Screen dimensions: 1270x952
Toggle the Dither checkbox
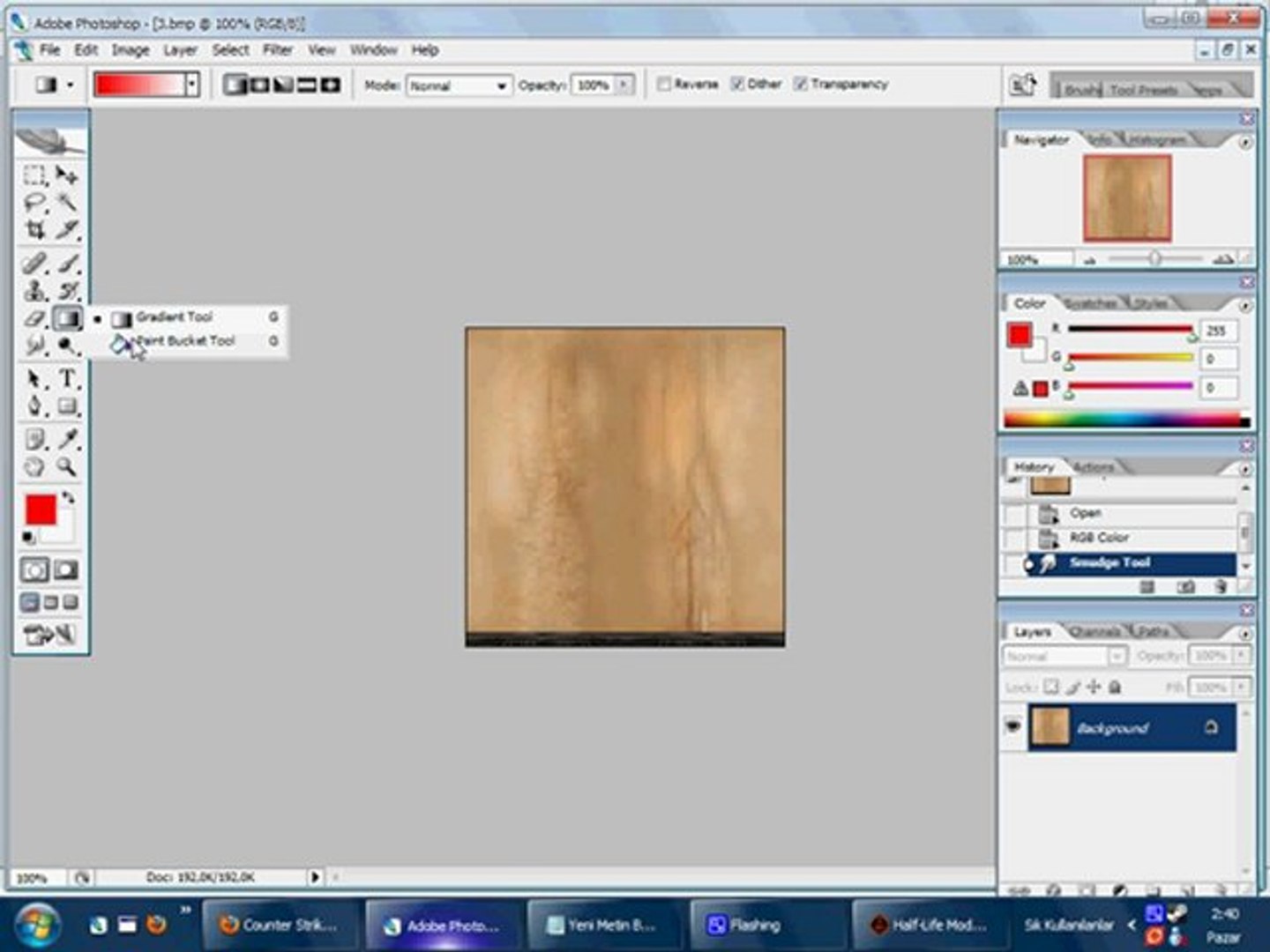coord(737,85)
